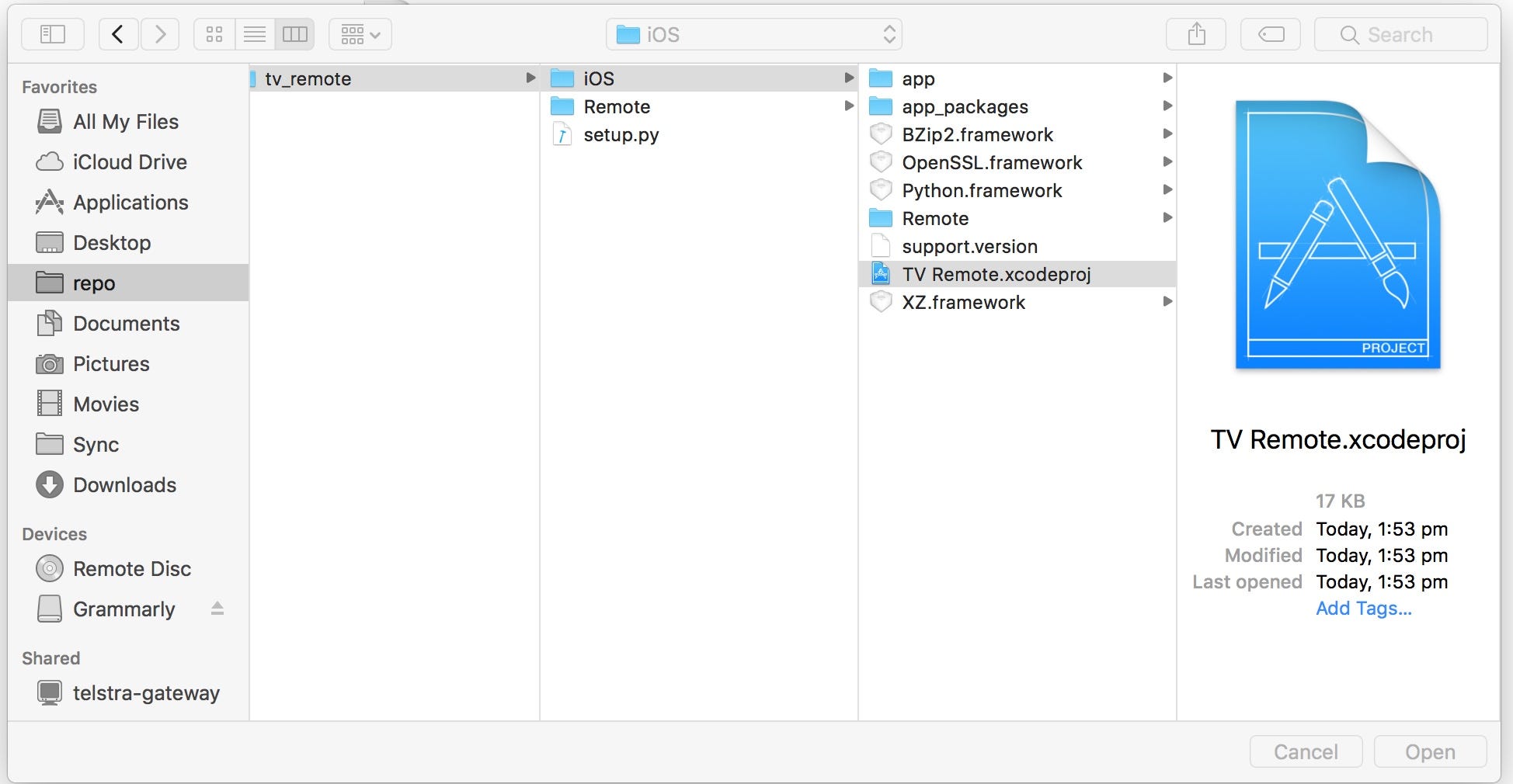The height and width of the screenshot is (784, 1513).
Task: Open Pictures in sidebar
Action: coord(128,364)
